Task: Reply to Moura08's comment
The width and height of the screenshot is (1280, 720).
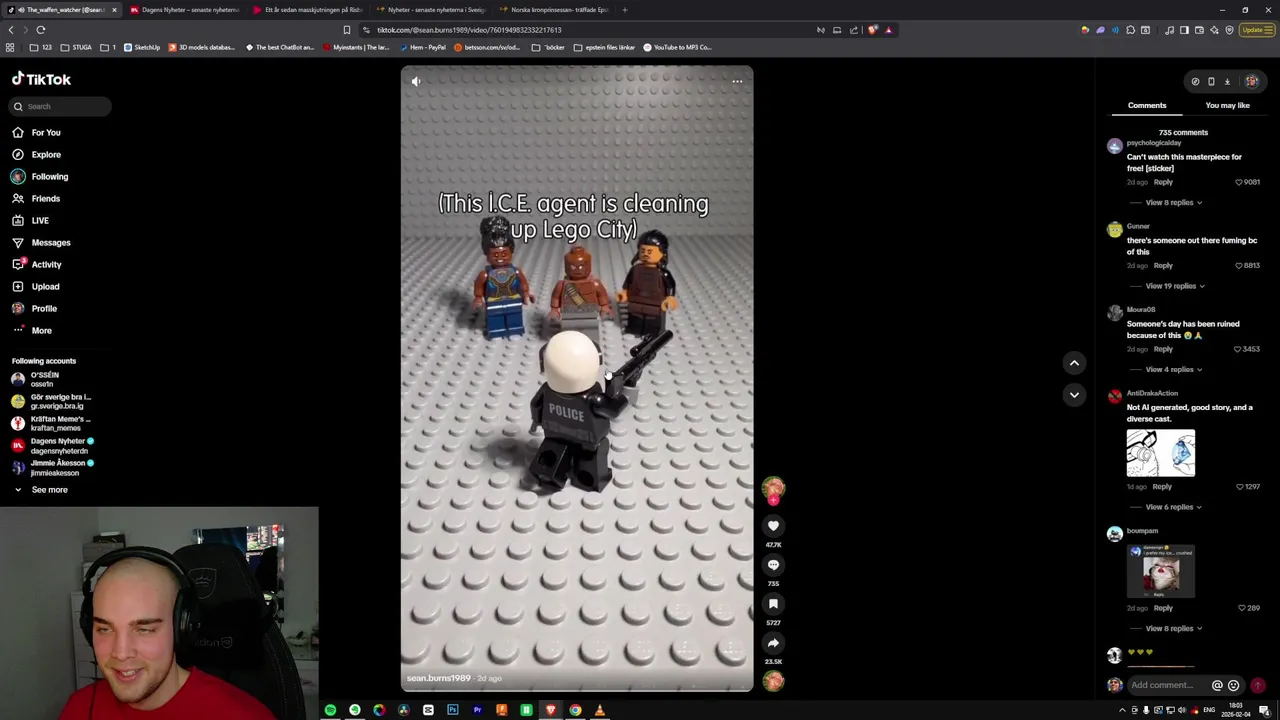Action: 1163,349
